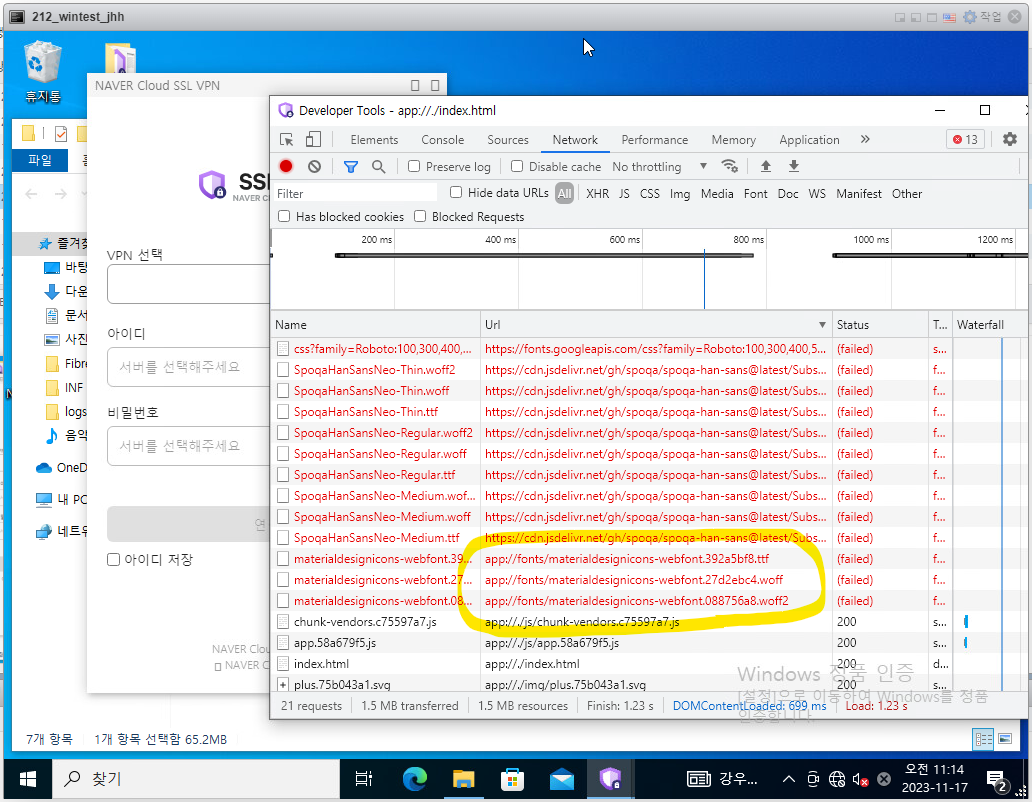Activate the inspect element picker
Viewport: 1032px width, 802px height.
click(287, 140)
